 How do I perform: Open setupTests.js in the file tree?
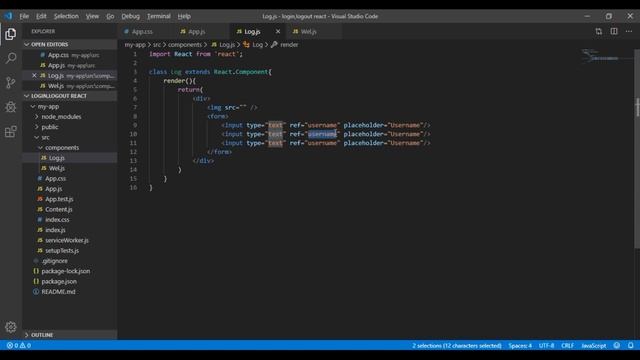[69, 250]
